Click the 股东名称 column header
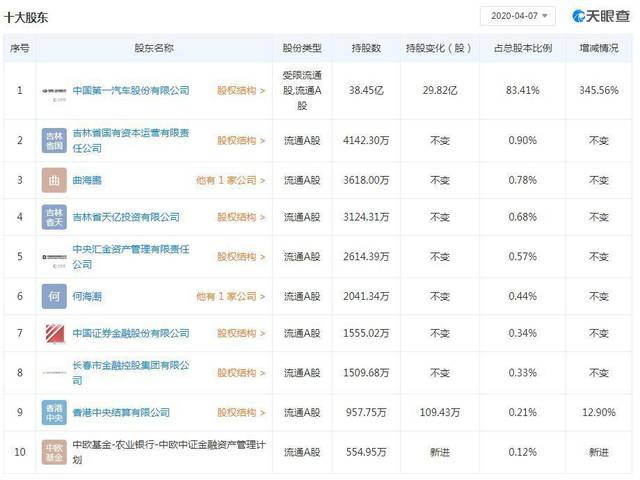Viewport: 640px width, 480px height. (x=154, y=48)
